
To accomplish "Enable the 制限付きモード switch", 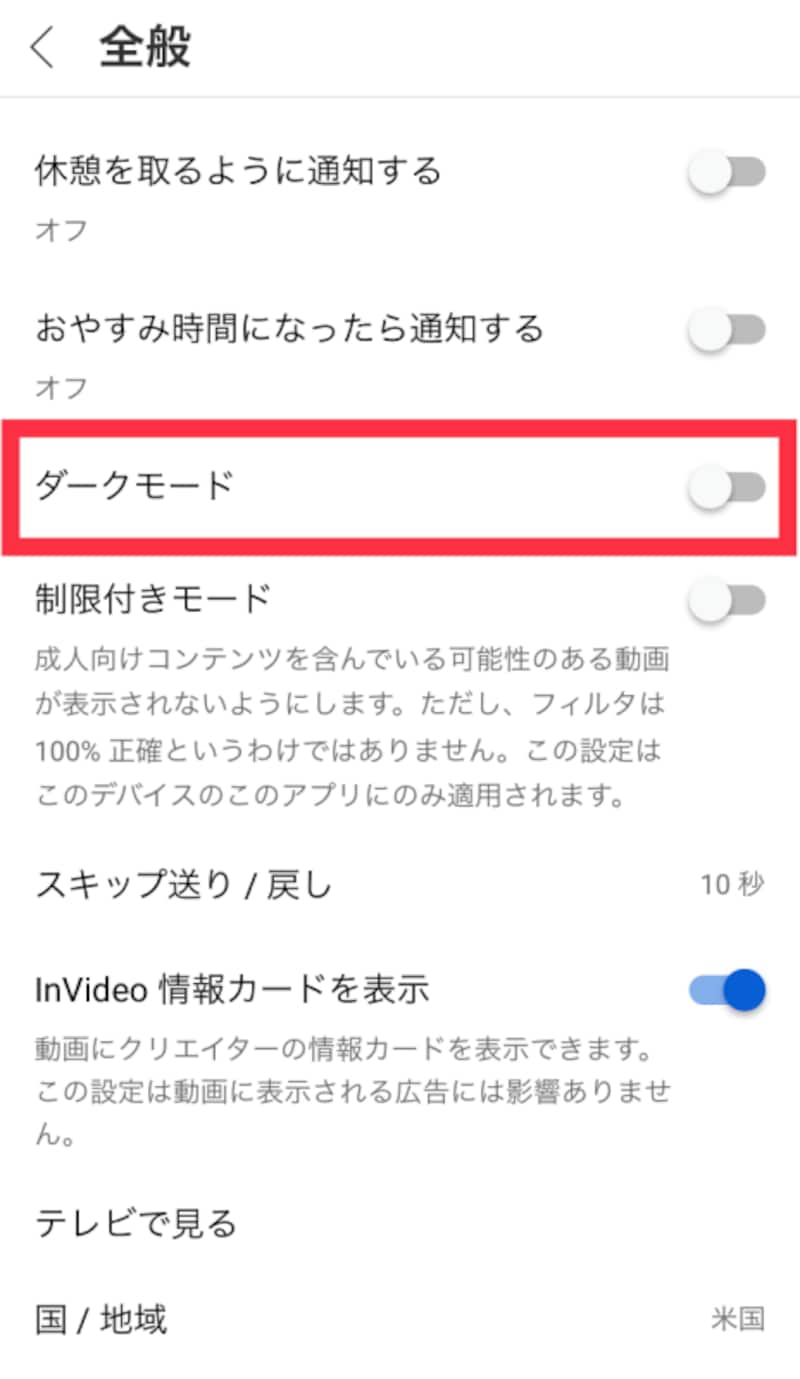I will 727,600.
